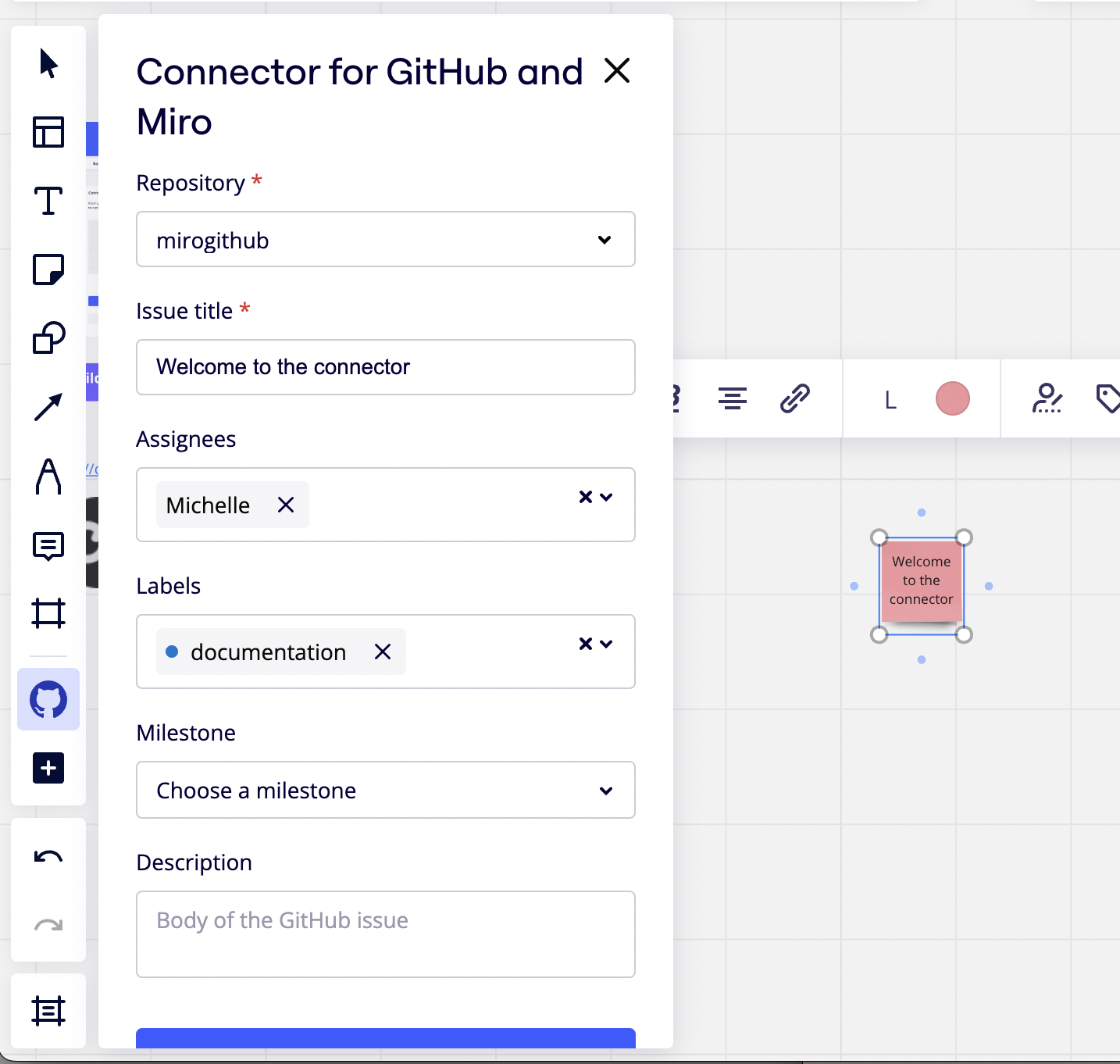This screenshot has height=1064, width=1120.
Task: Redo the last action
Action: pos(48,926)
